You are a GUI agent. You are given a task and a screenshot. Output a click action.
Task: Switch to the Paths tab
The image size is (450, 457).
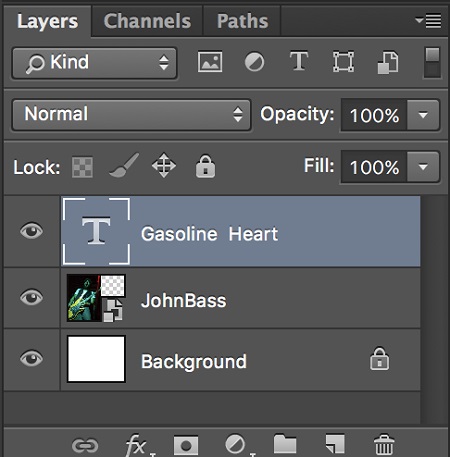coord(242,21)
